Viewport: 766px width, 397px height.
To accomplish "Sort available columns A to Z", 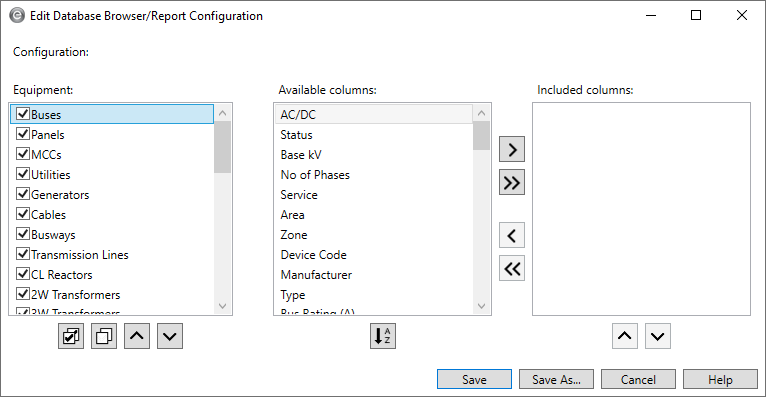I will (x=383, y=336).
